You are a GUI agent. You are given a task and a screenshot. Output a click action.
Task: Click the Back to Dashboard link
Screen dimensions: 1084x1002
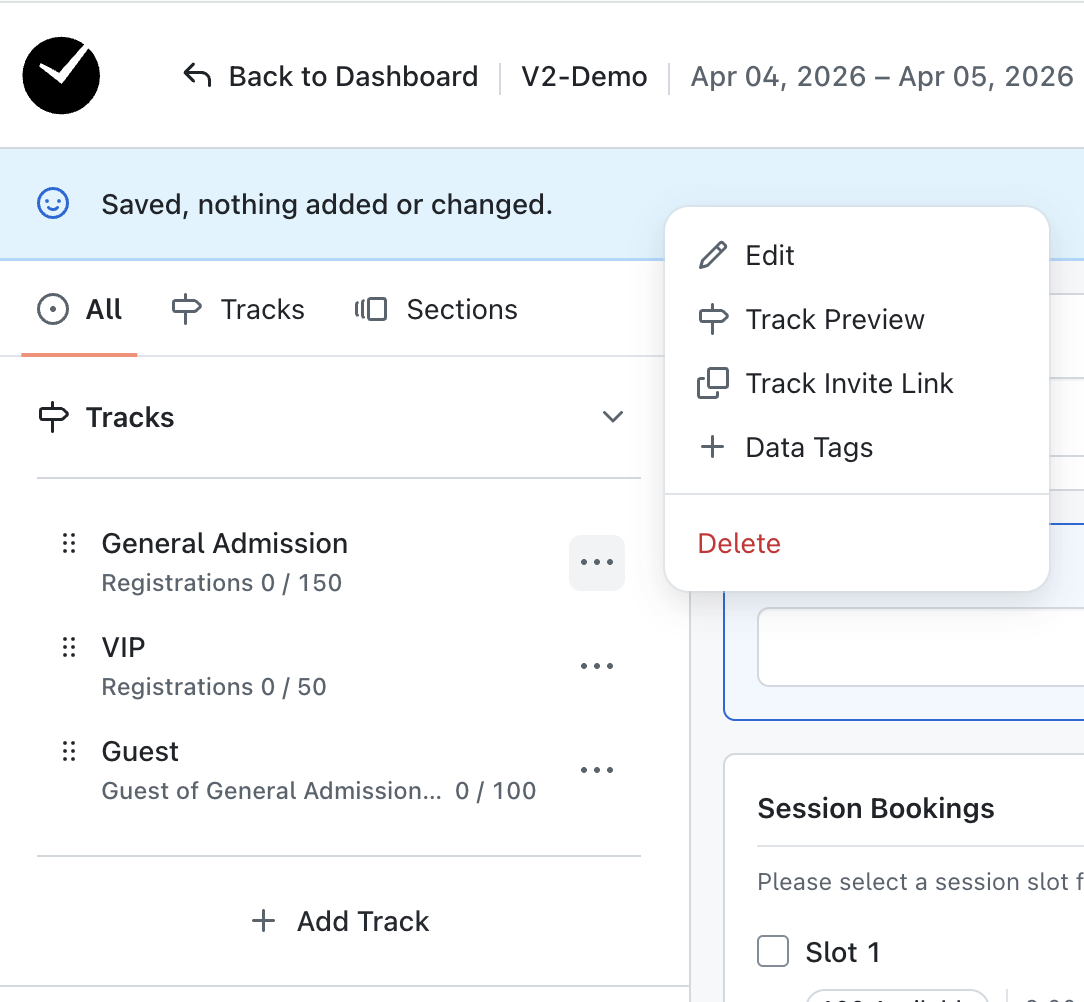(x=353, y=77)
